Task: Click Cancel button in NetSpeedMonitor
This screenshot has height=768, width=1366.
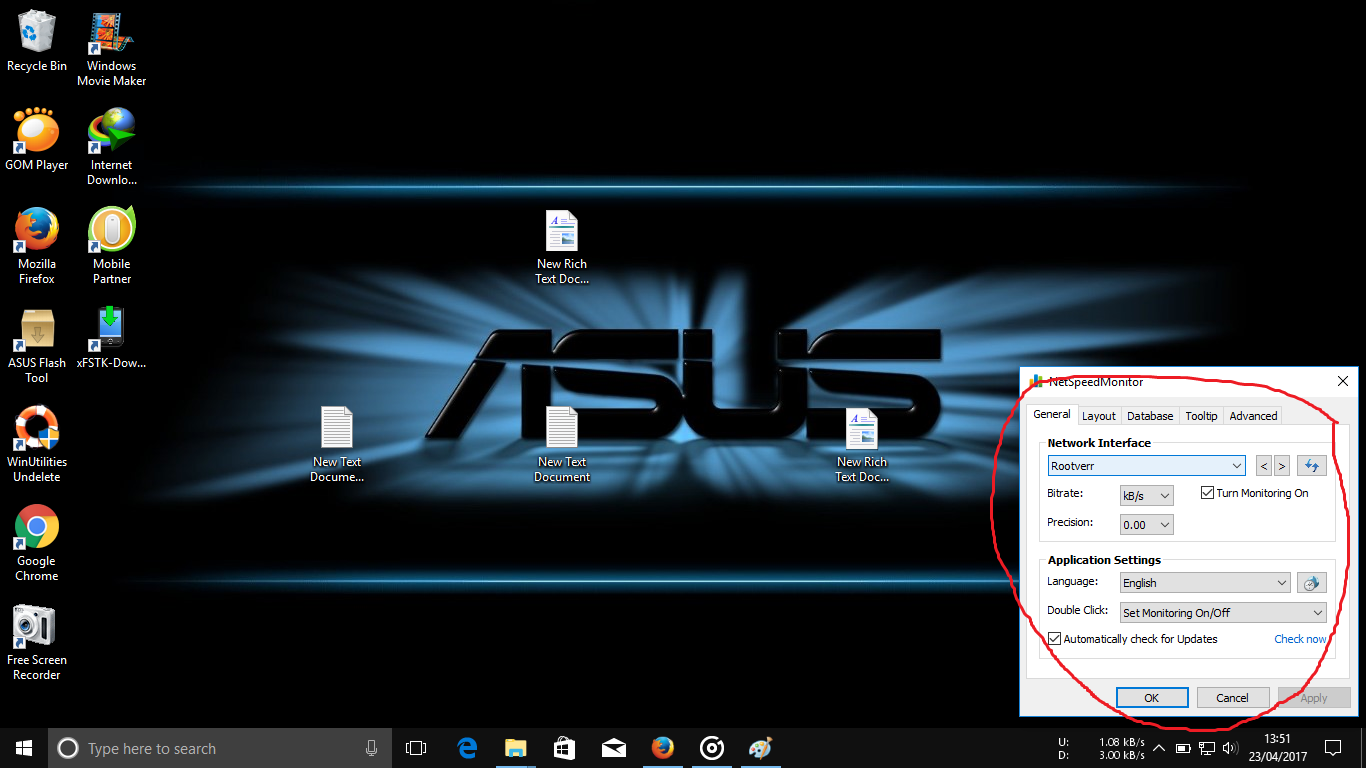Action: (1233, 698)
